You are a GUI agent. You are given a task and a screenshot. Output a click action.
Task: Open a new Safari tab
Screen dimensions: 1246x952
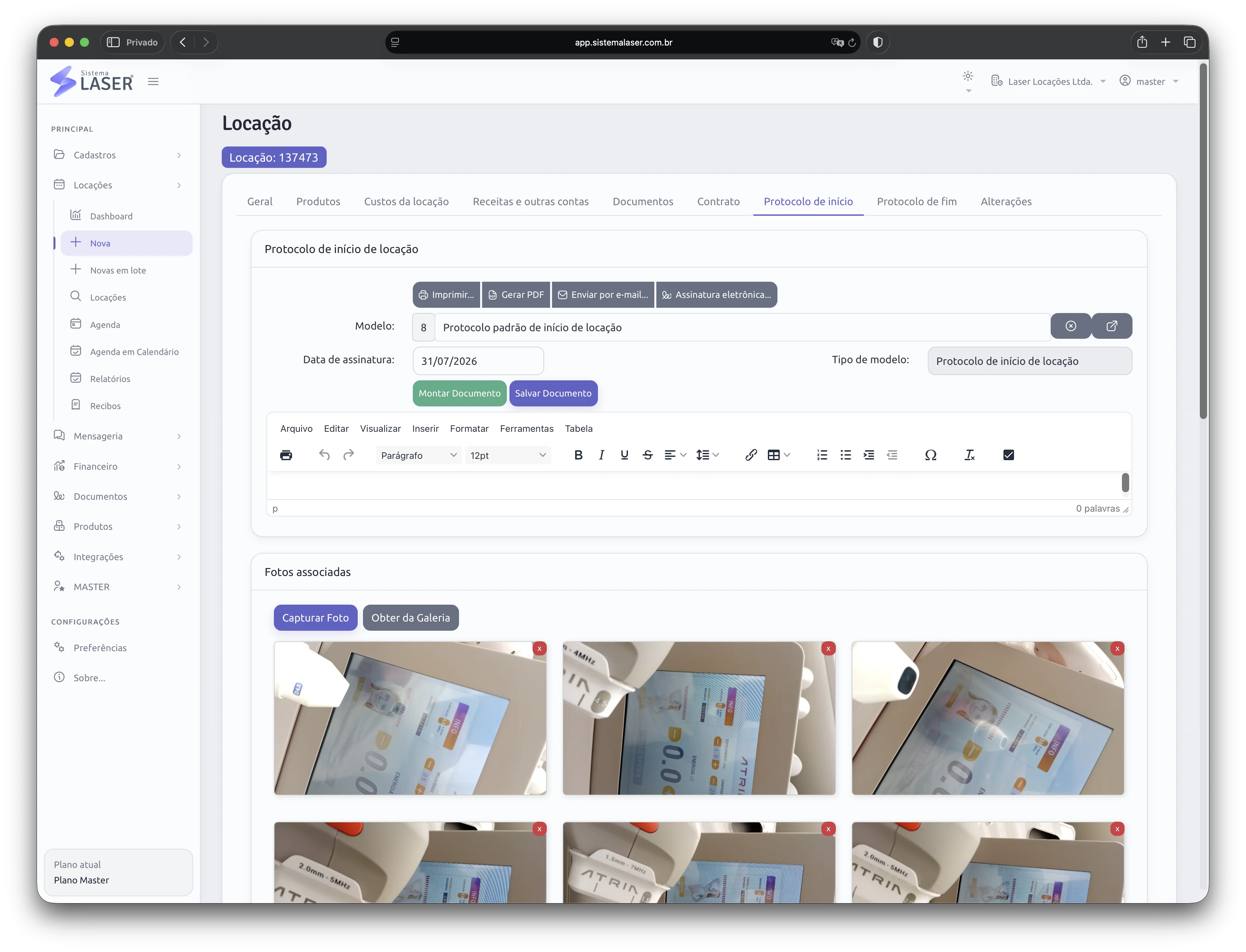(1165, 42)
